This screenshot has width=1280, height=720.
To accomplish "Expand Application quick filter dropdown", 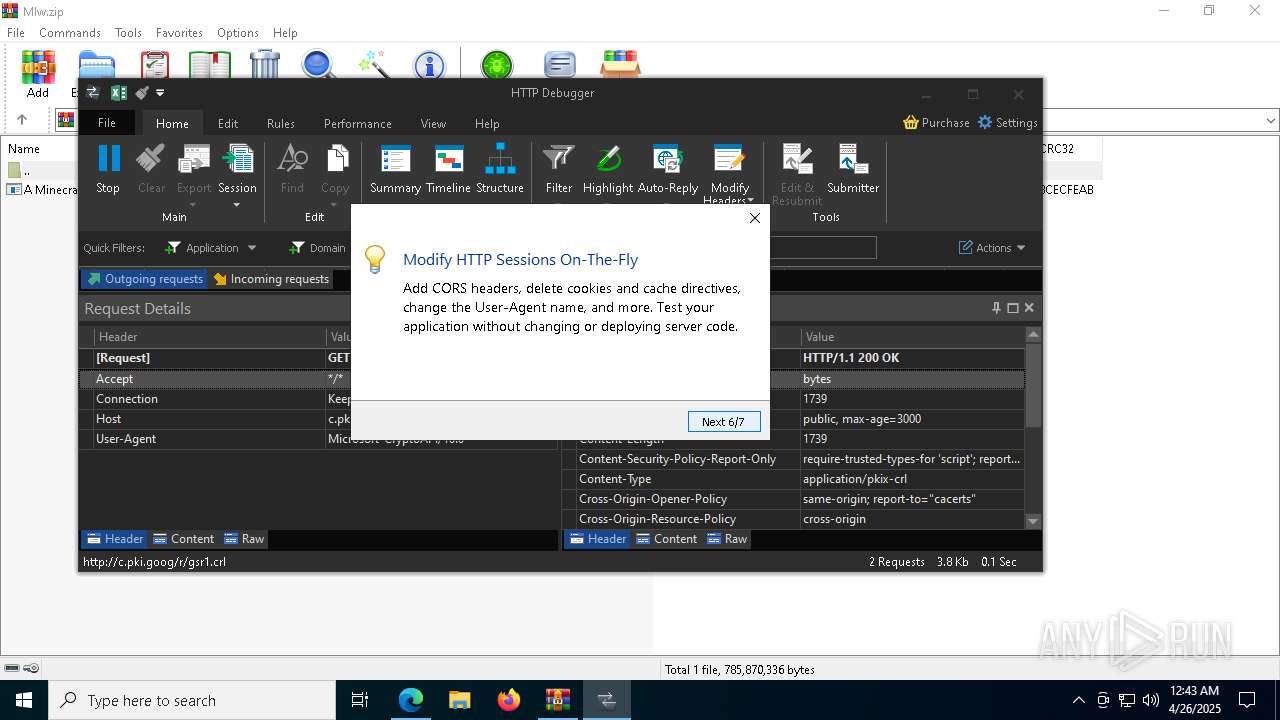I will pos(252,248).
